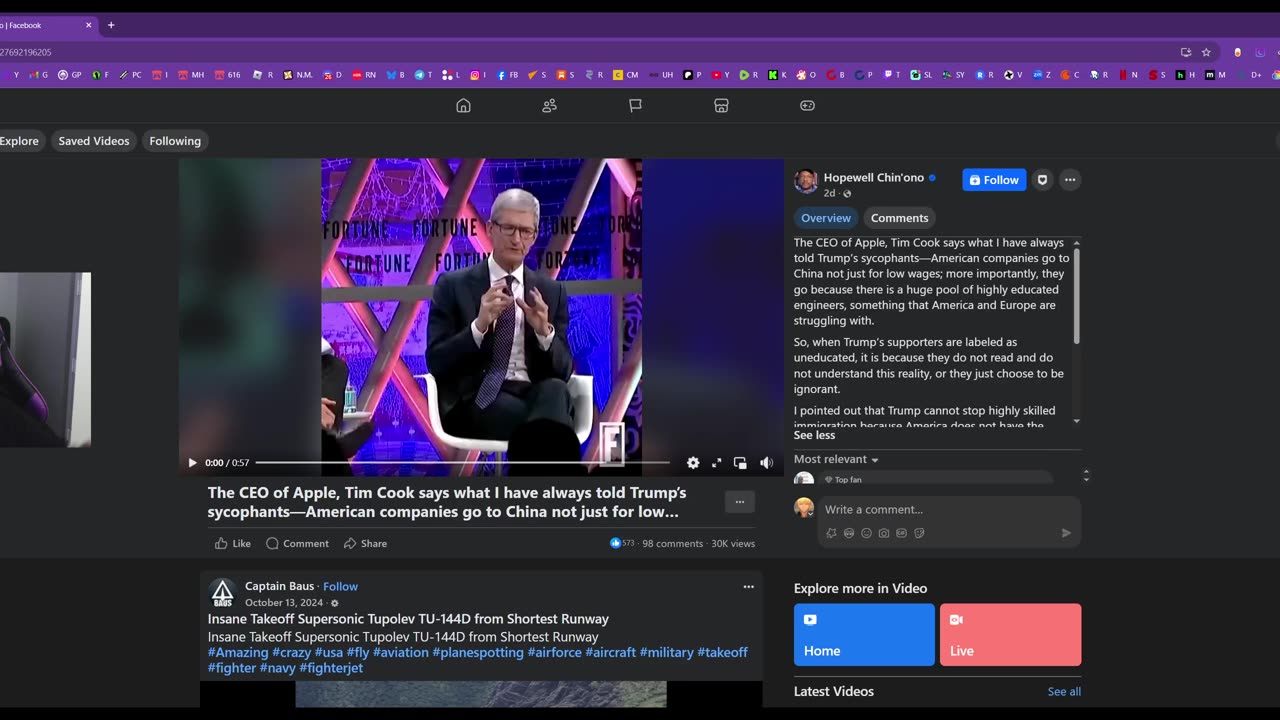Open the FB Facebook bookmark
Viewport: 1280px width, 720px height.
coord(508,75)
